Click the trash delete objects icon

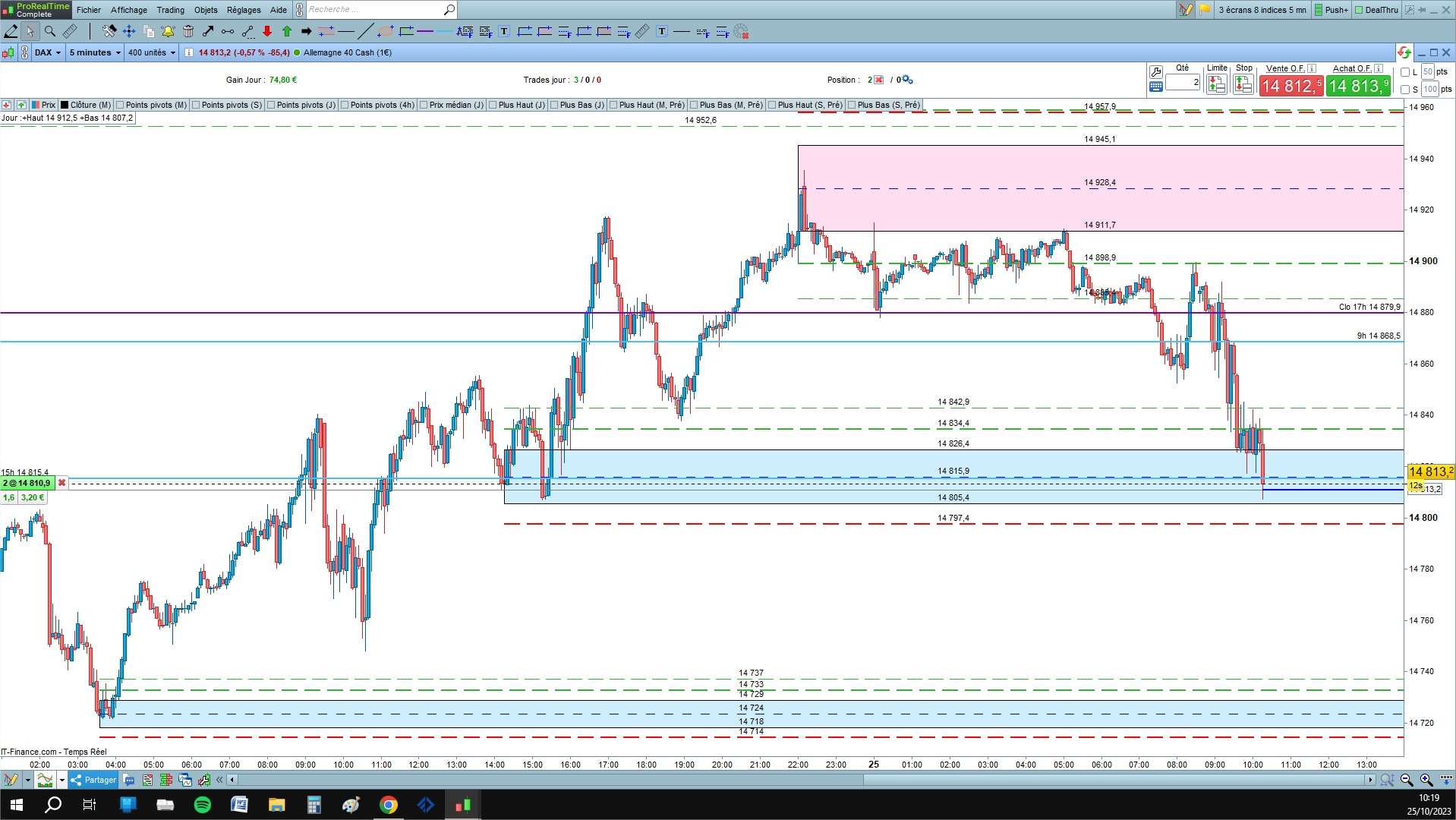(x=188, y=31)
